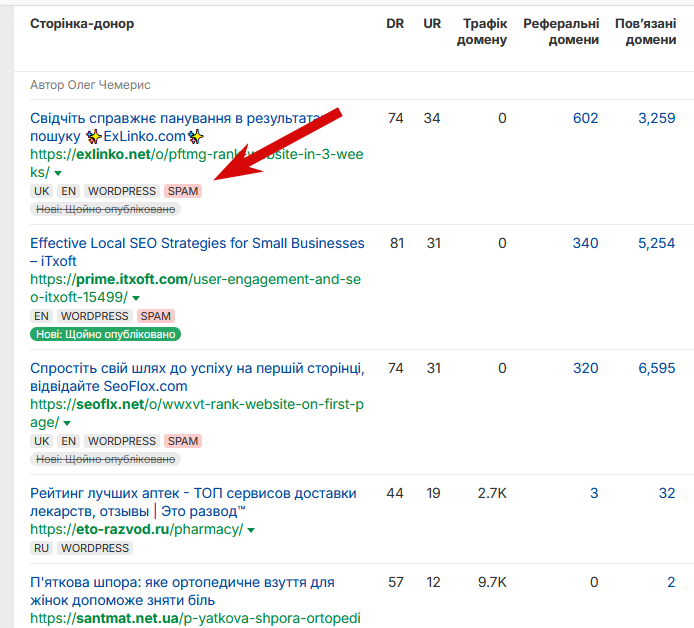Open the SeoFlox.com page title link
The height and width of the screenshot is (628, 694).
click(197, 377)
